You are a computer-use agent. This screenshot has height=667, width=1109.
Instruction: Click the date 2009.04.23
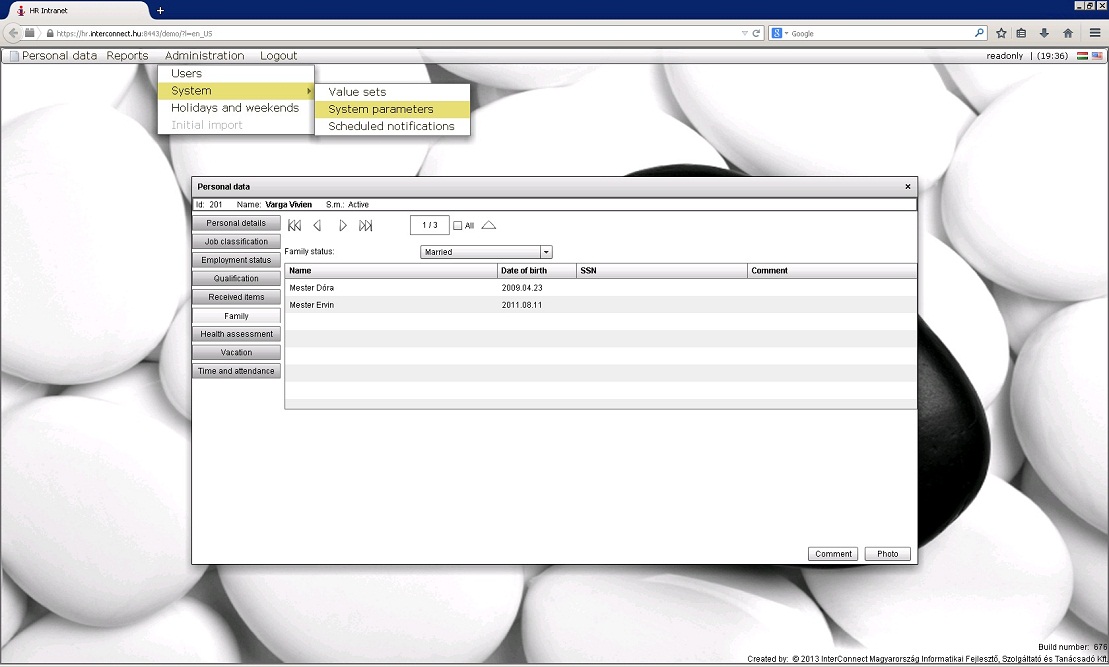(x=522, y=288)
